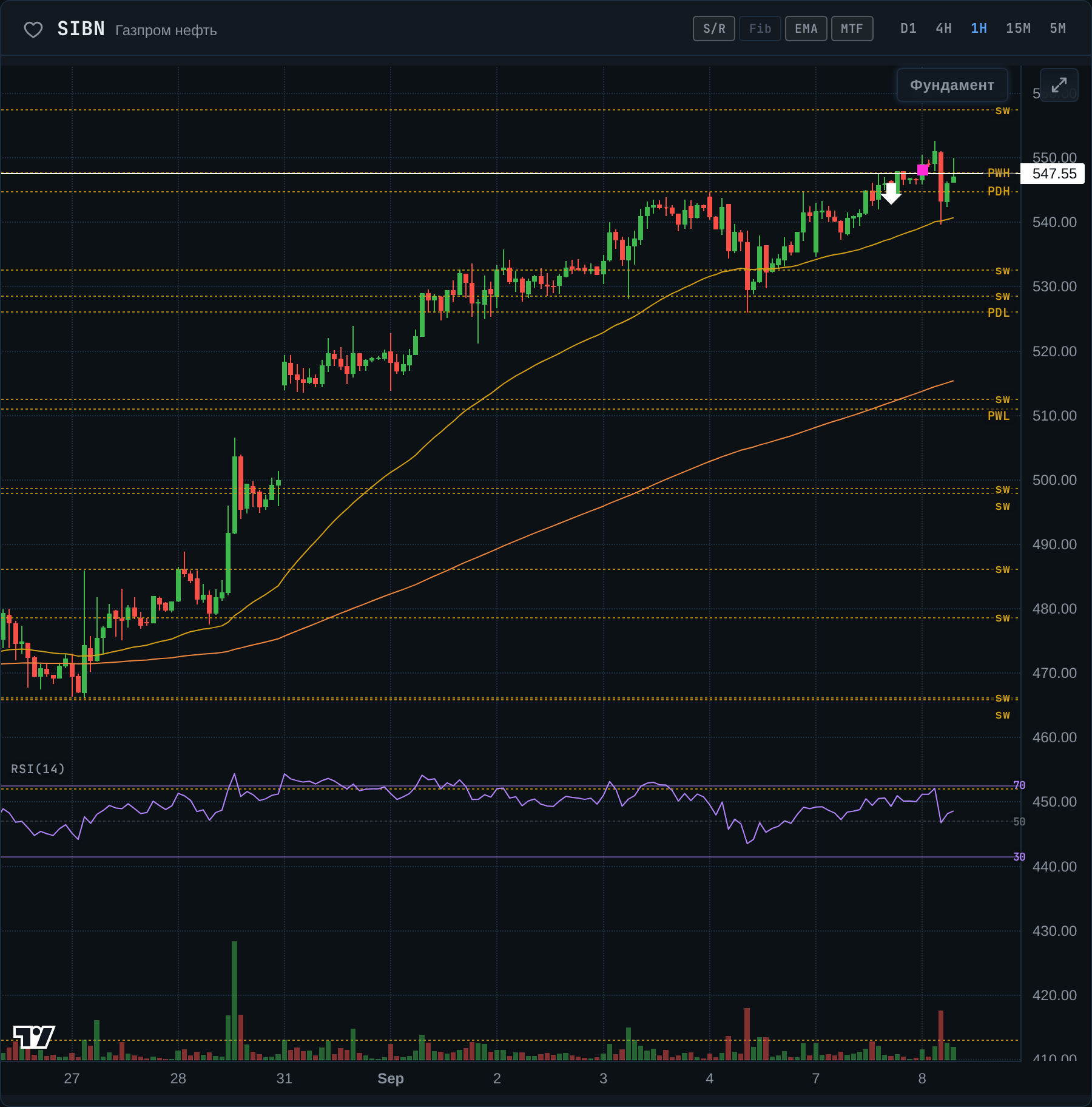Click the 480.00 price axis label
The image size is (1092, 1107).
1054,609
